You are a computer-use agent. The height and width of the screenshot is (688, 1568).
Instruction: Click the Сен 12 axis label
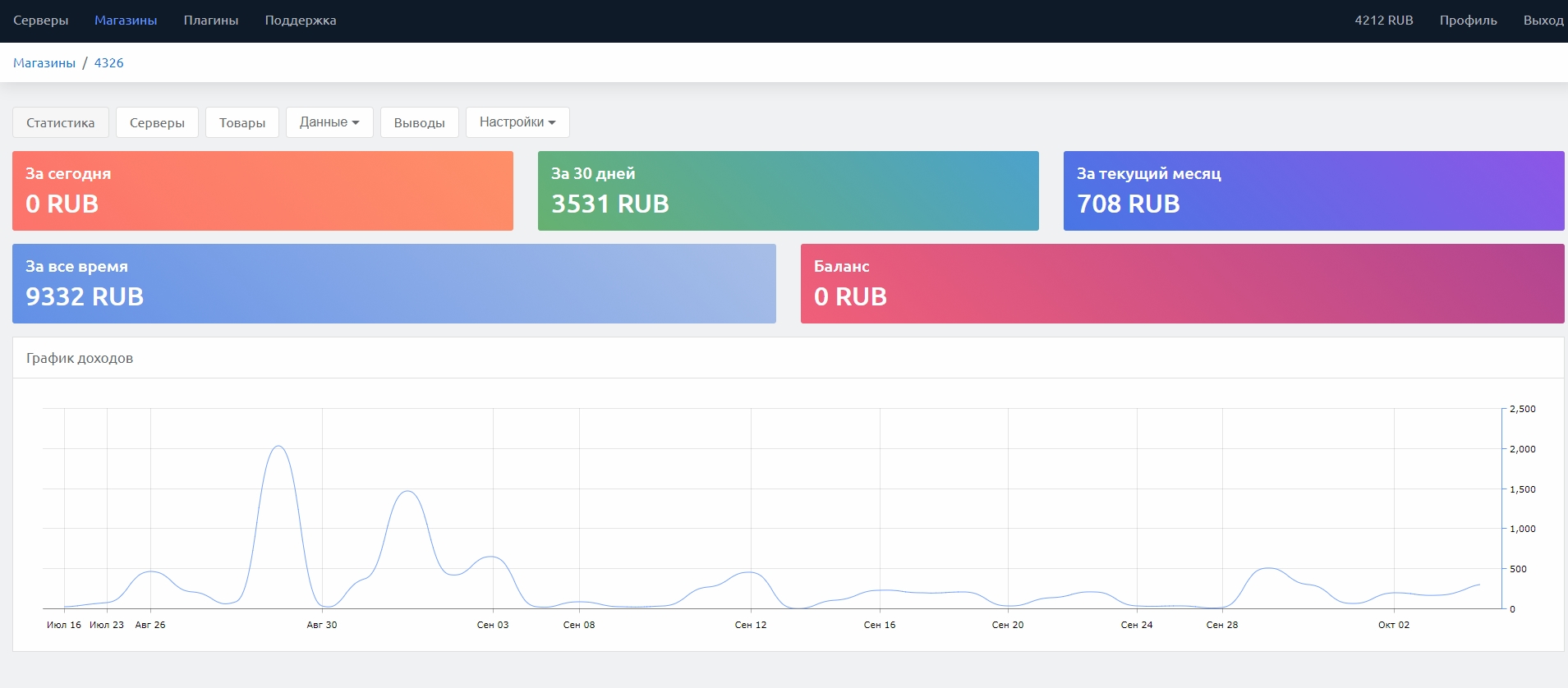751,625
